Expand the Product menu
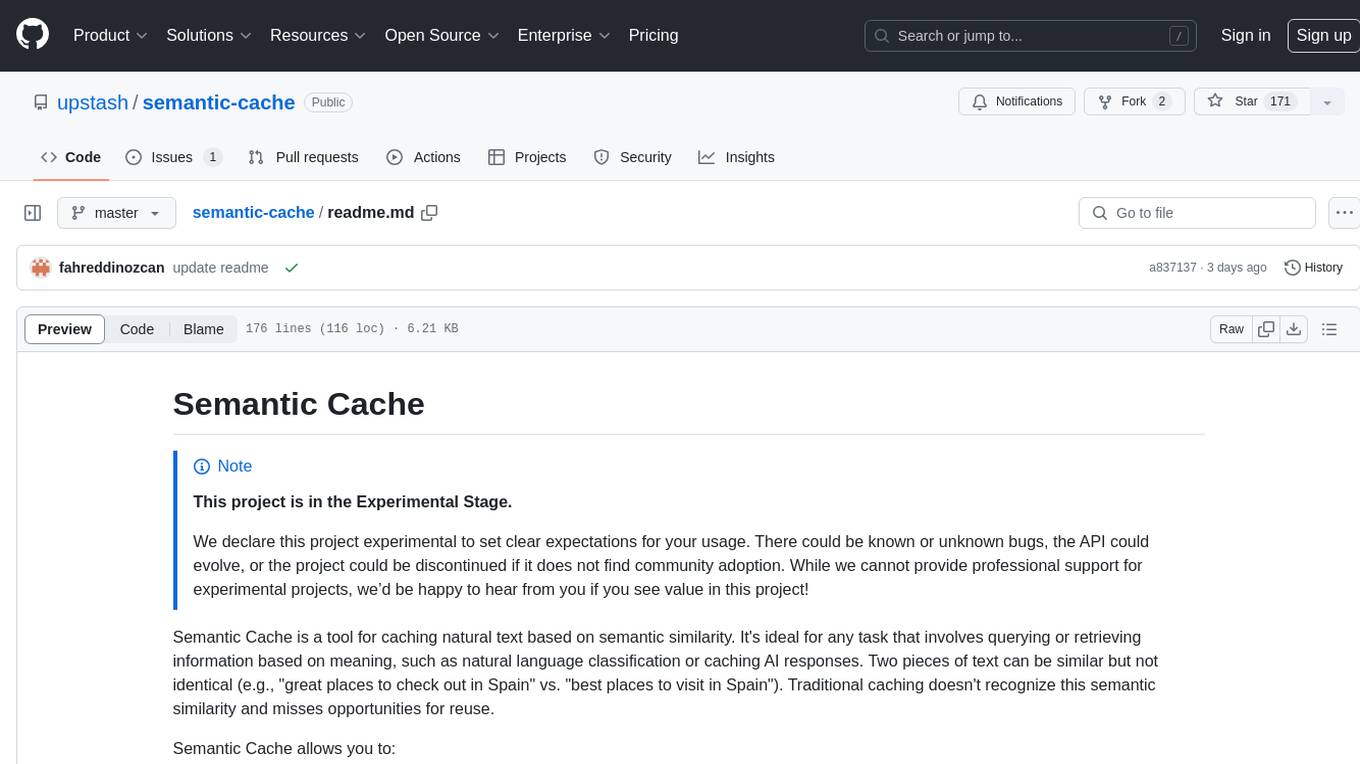Image resolution: width=1360 pixels, height=764 pixels. [110, 35]
